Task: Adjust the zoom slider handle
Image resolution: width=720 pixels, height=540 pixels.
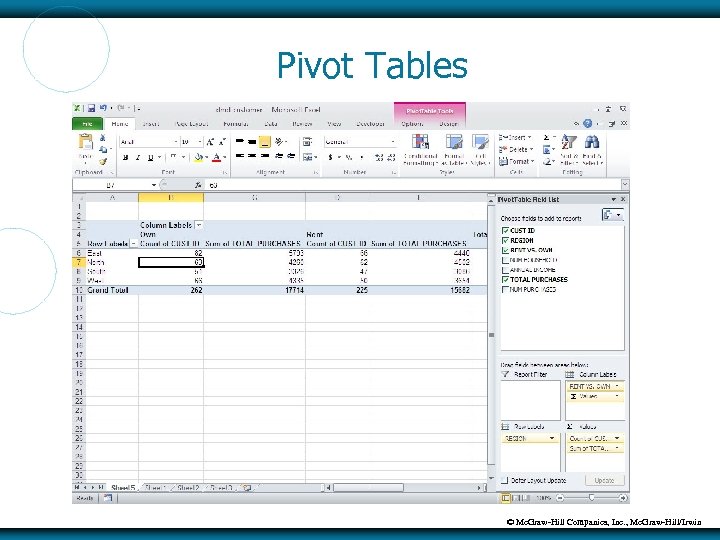Action: tap(591, 498)
